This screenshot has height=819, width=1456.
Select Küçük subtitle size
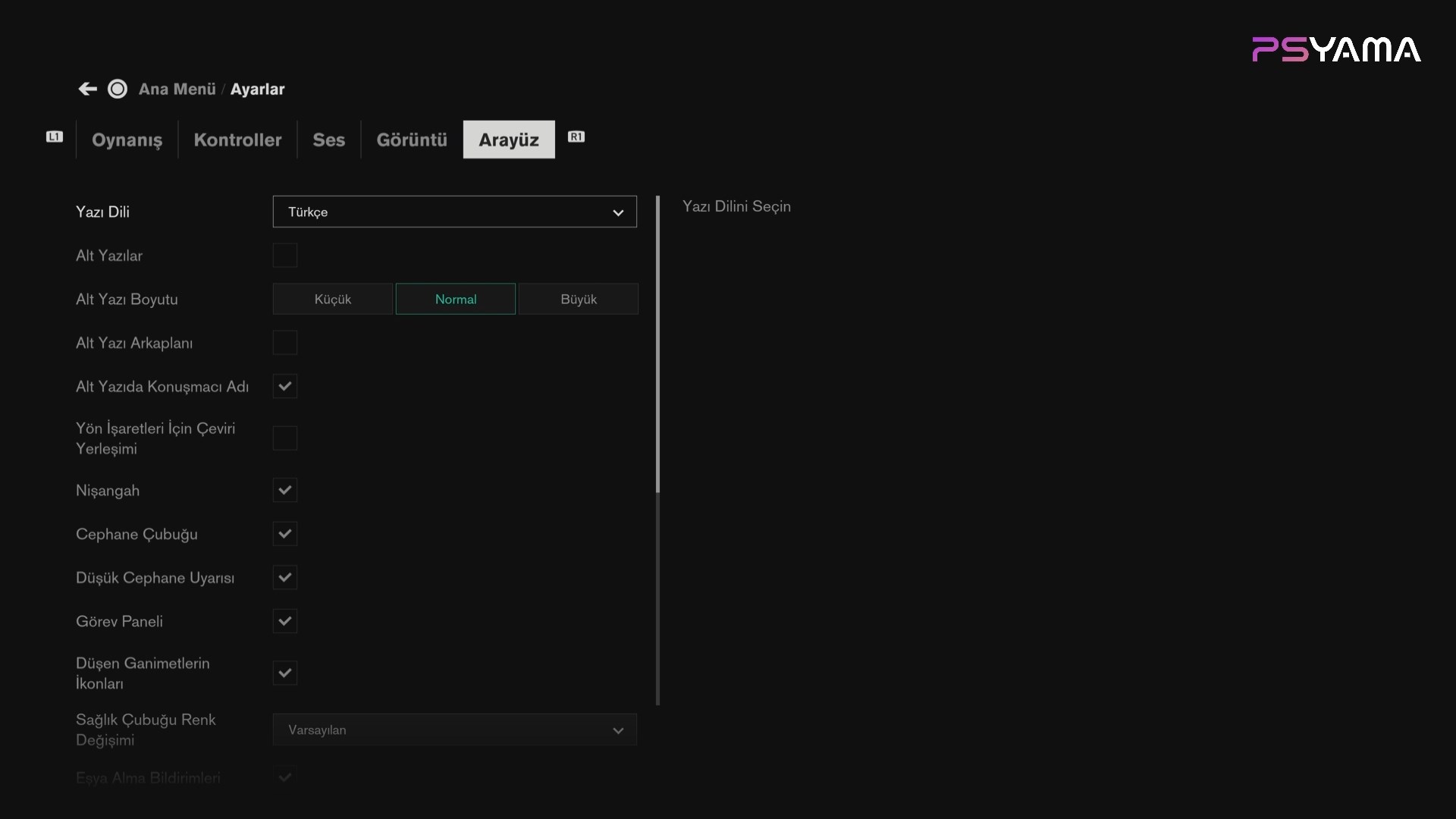tap(333, 299)
